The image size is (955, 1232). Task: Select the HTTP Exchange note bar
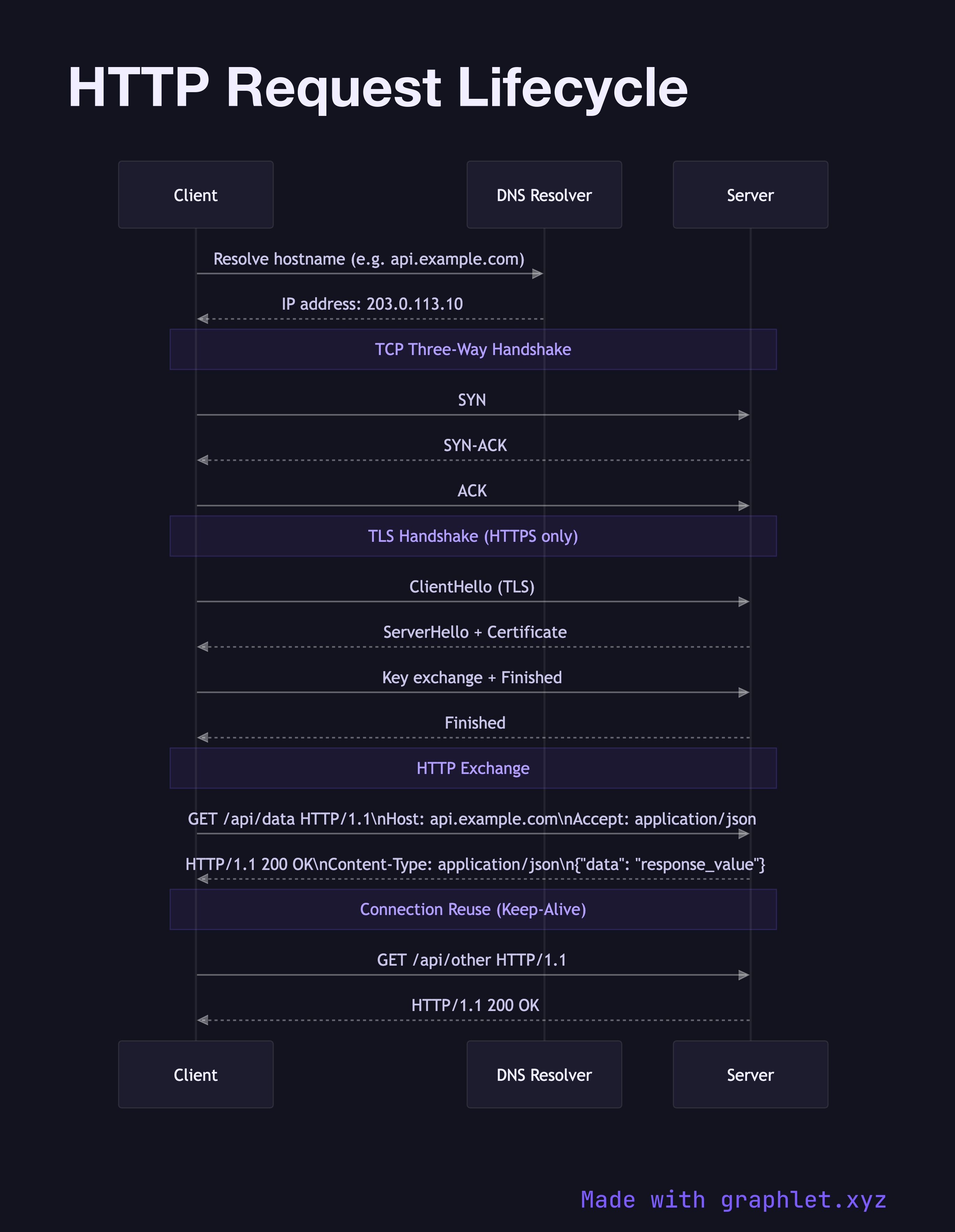pyautogui.click(x=473, y=768)
